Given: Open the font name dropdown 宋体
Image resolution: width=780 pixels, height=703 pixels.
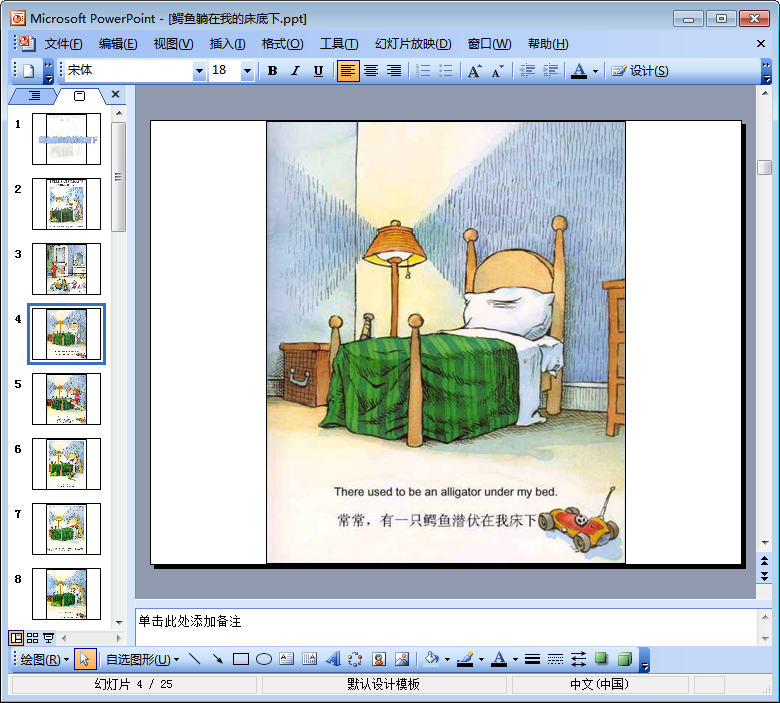Looking at the screenshot, I should click(x=199, y=71).
